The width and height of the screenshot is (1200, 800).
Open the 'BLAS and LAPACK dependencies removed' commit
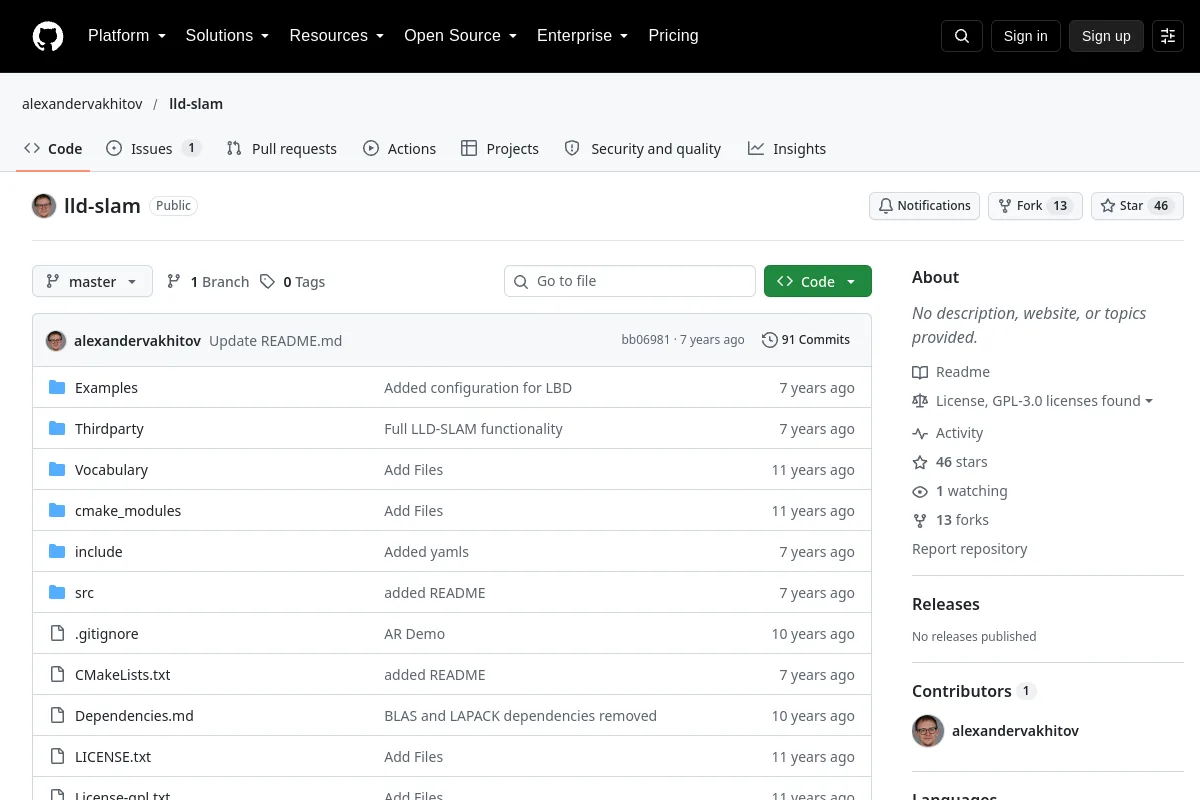pos(520,716)
